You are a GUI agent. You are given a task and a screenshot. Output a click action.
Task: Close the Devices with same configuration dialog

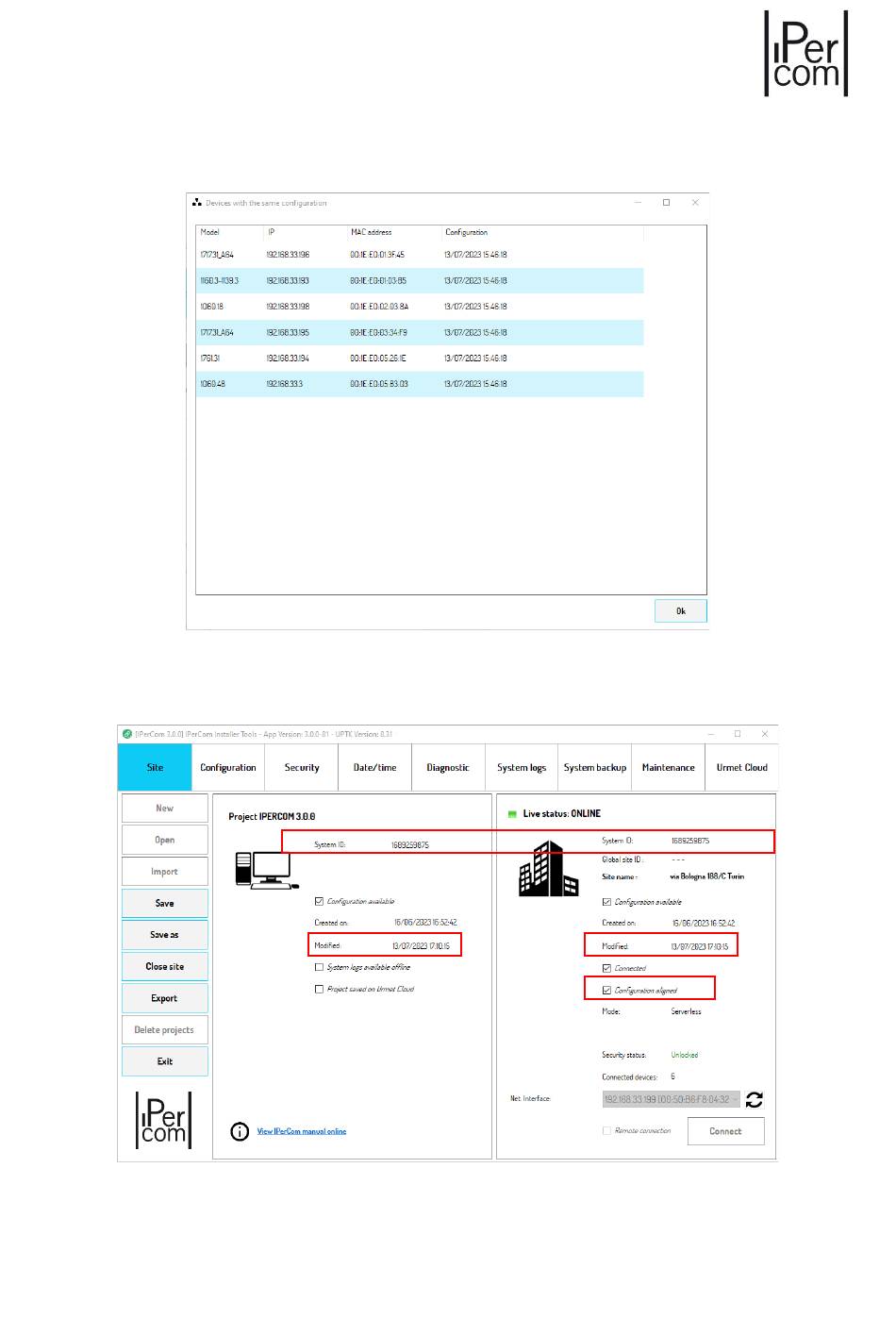pos(695,203)
